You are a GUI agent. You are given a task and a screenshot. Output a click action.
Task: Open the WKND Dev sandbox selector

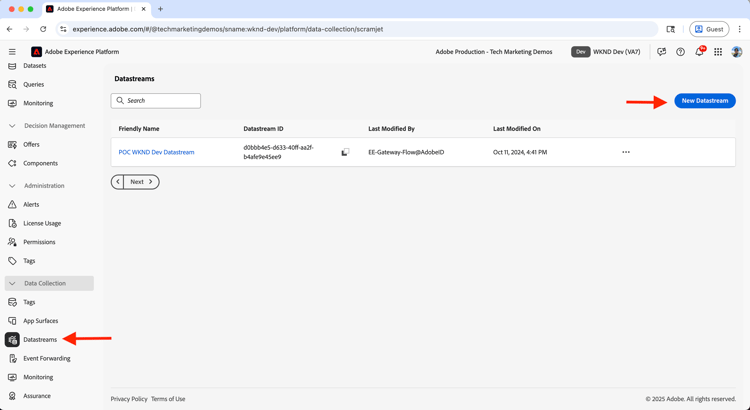click(x=606, y=52)
